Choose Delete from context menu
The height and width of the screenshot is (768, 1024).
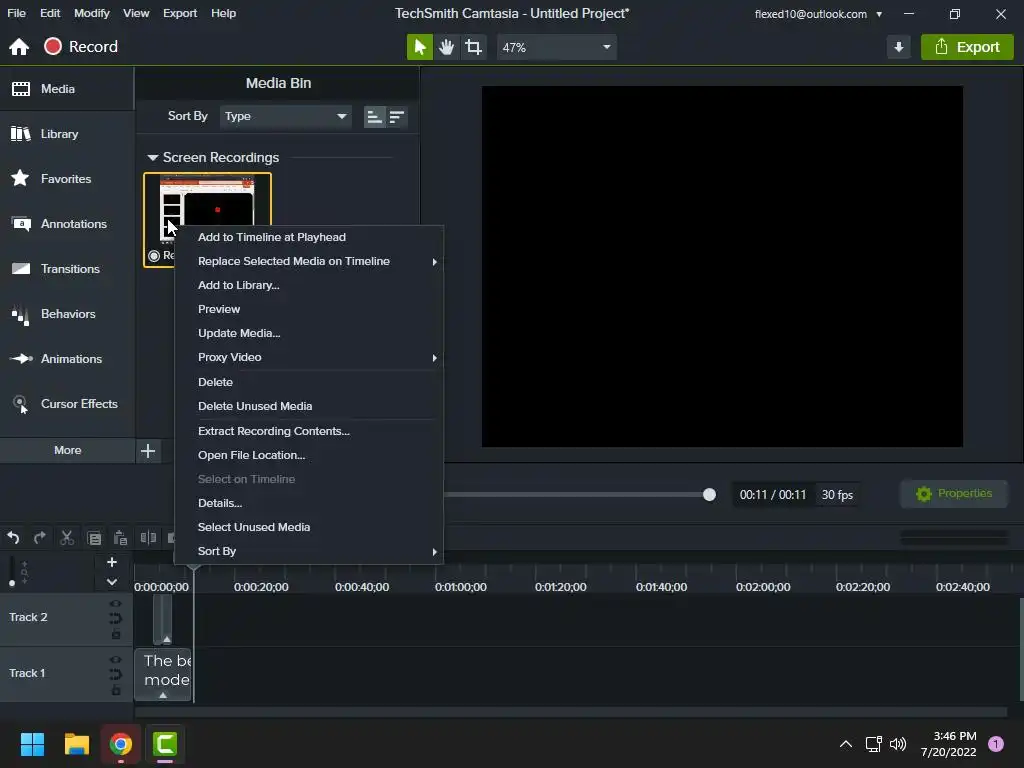pos(309,382)
